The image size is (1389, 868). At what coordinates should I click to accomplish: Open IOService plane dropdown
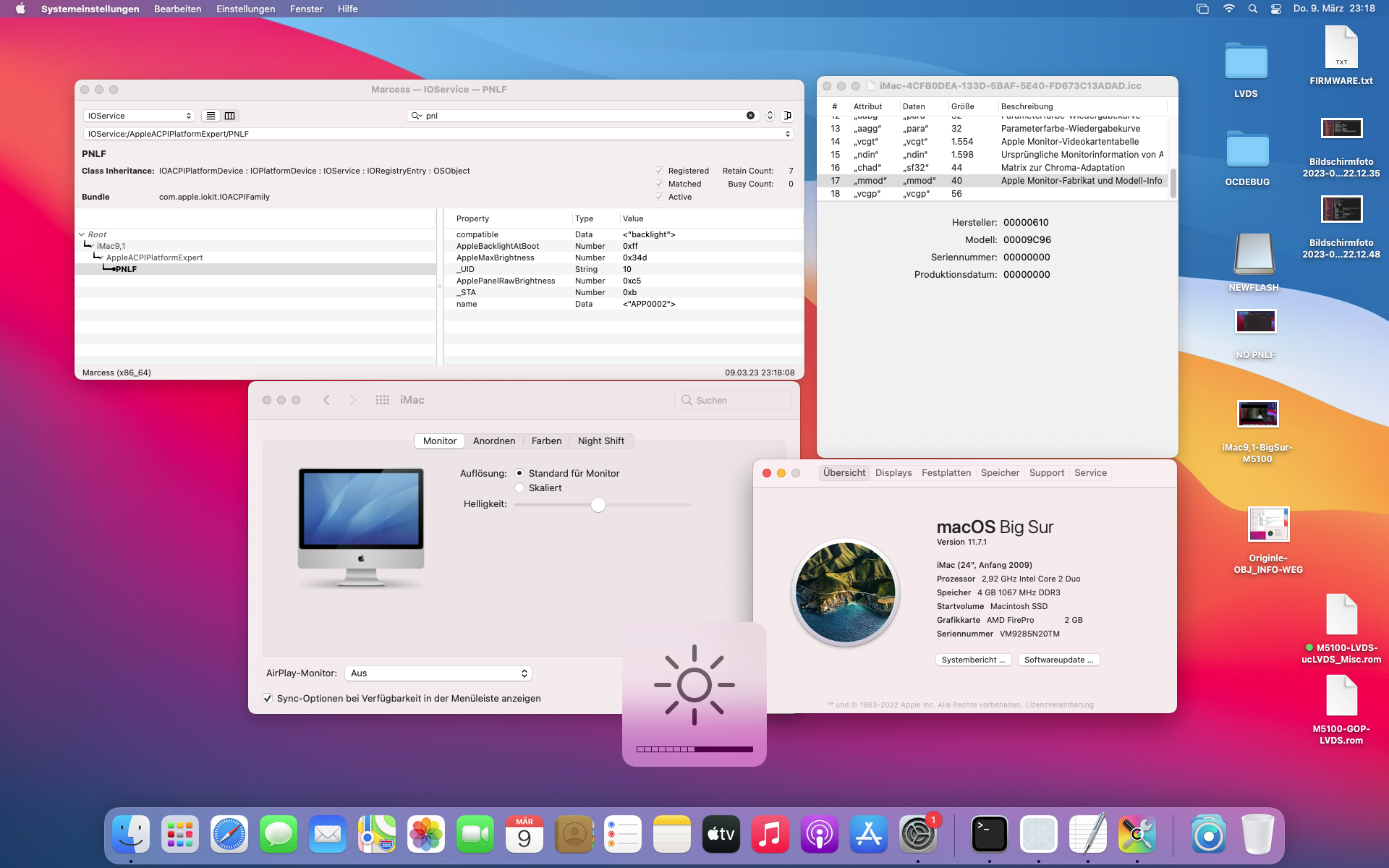point(139,116)
